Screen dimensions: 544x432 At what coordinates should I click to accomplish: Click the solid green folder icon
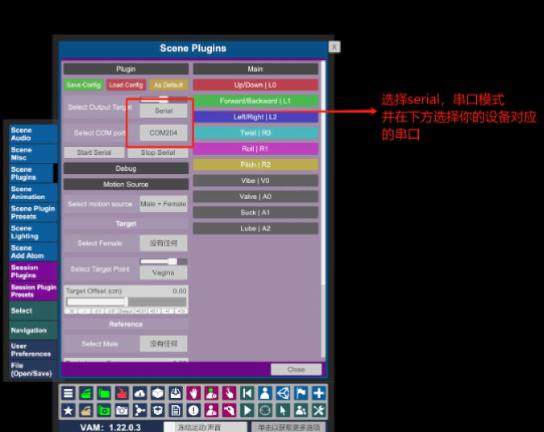104,393
